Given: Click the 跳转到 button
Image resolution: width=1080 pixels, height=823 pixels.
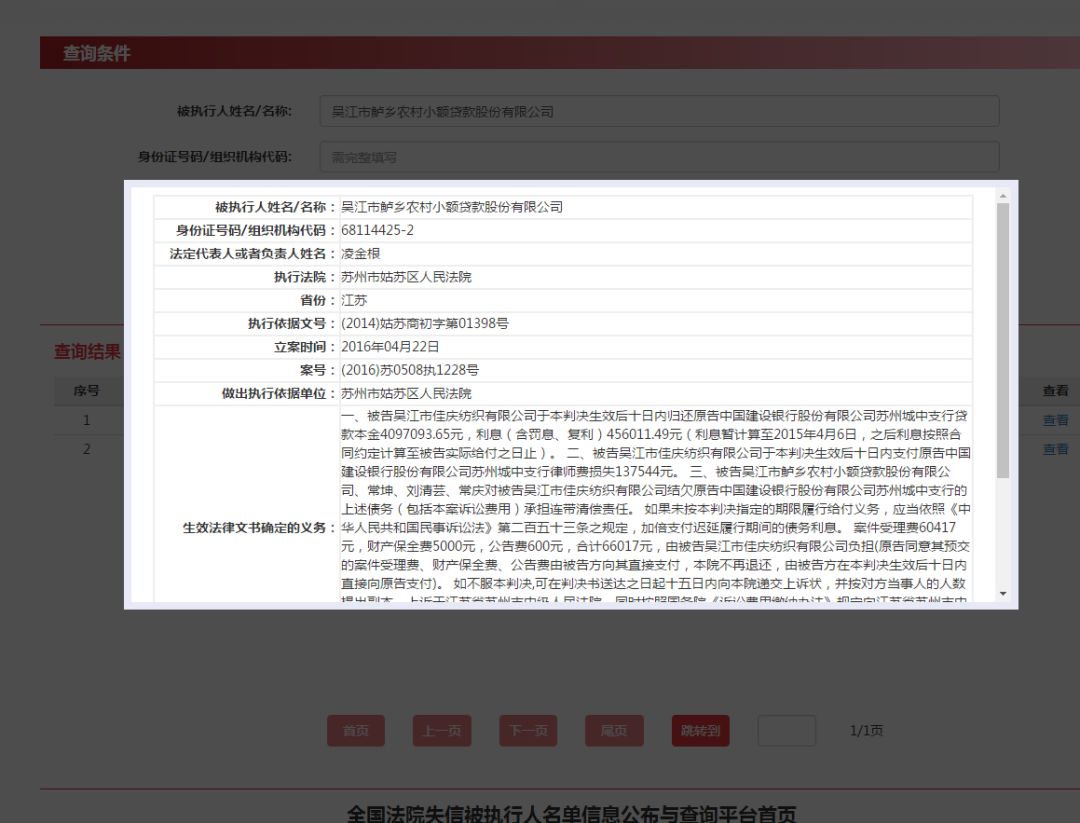Looking at the screenshot, I should pos(700,731).
